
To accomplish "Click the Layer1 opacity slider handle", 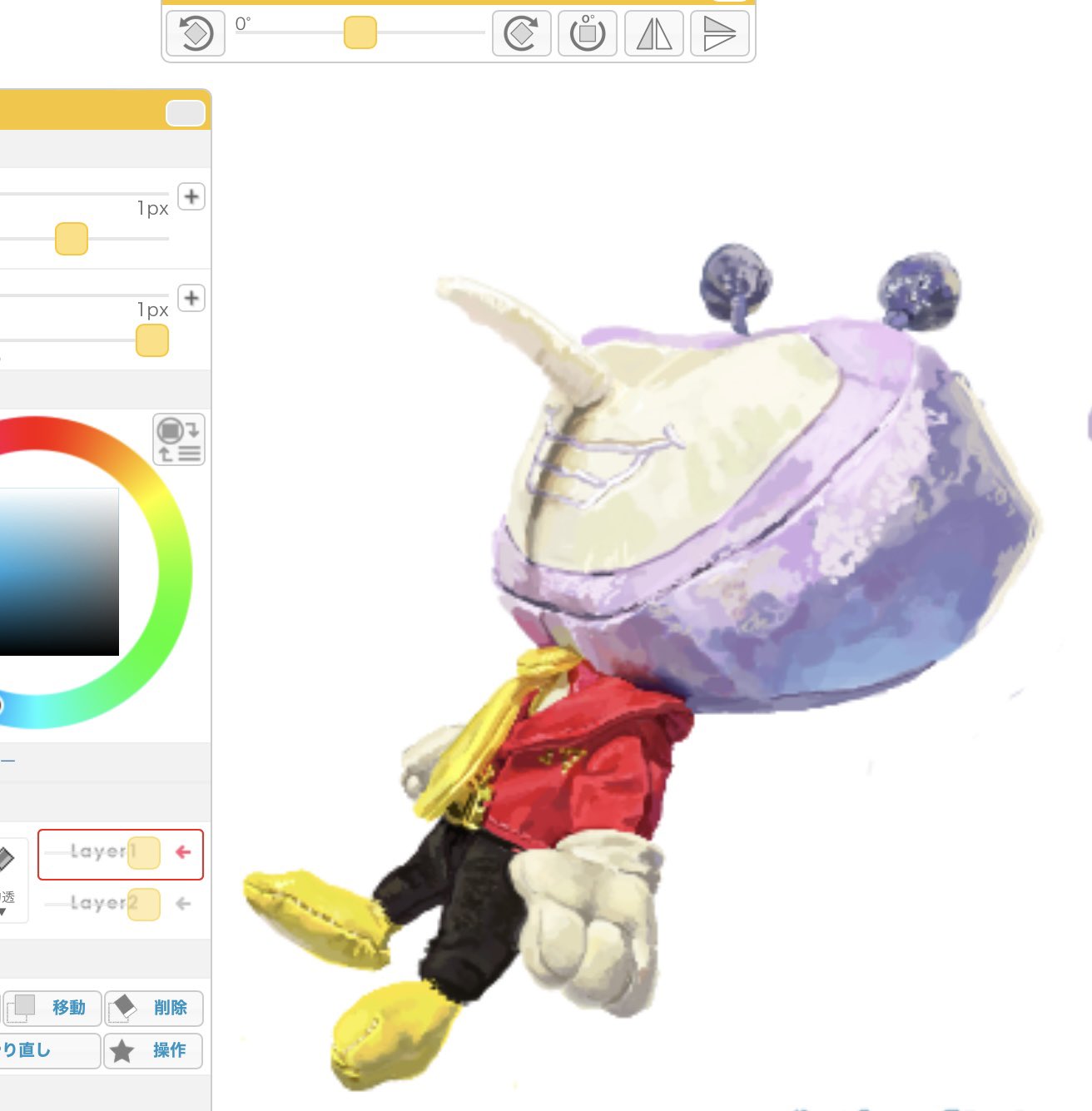I will point(144,853).
